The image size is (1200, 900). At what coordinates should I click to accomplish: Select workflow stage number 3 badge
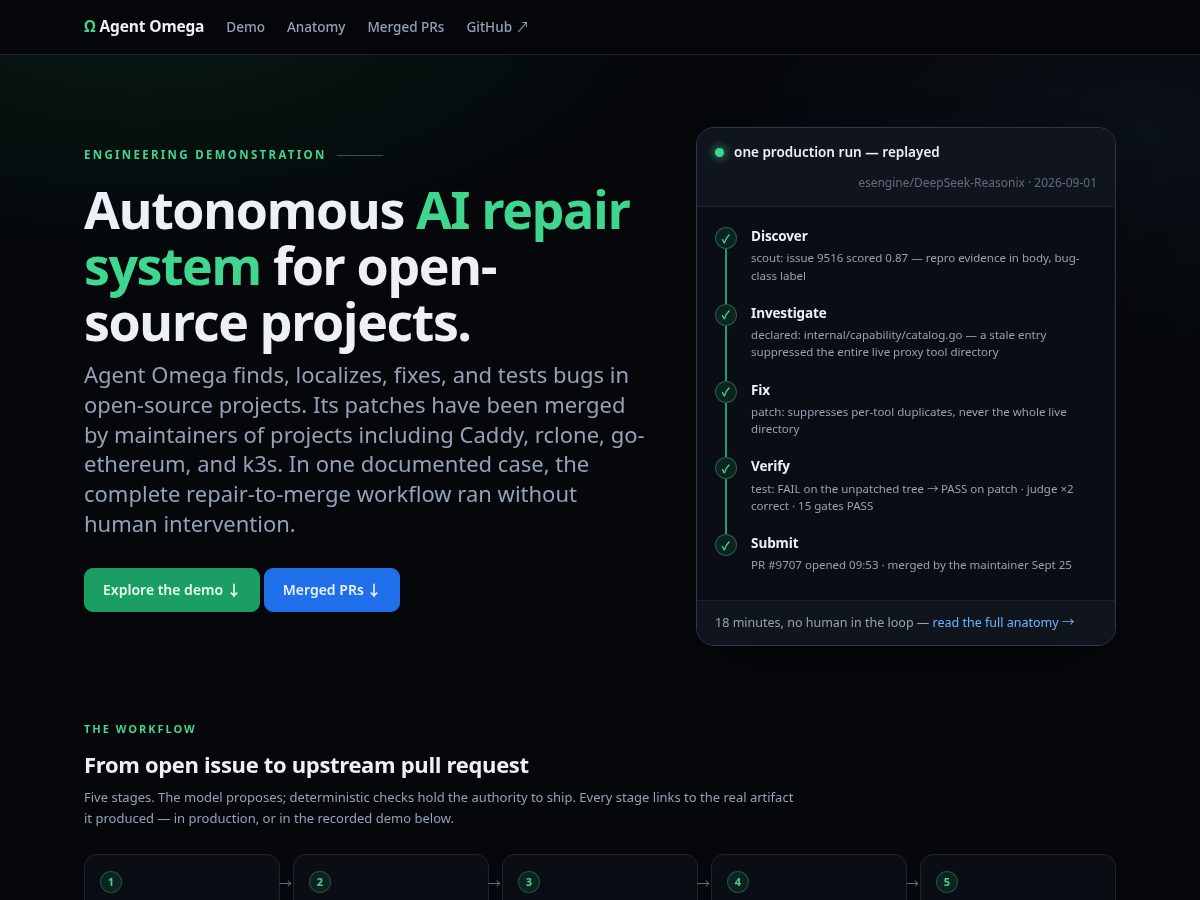[x=529, y=882]
